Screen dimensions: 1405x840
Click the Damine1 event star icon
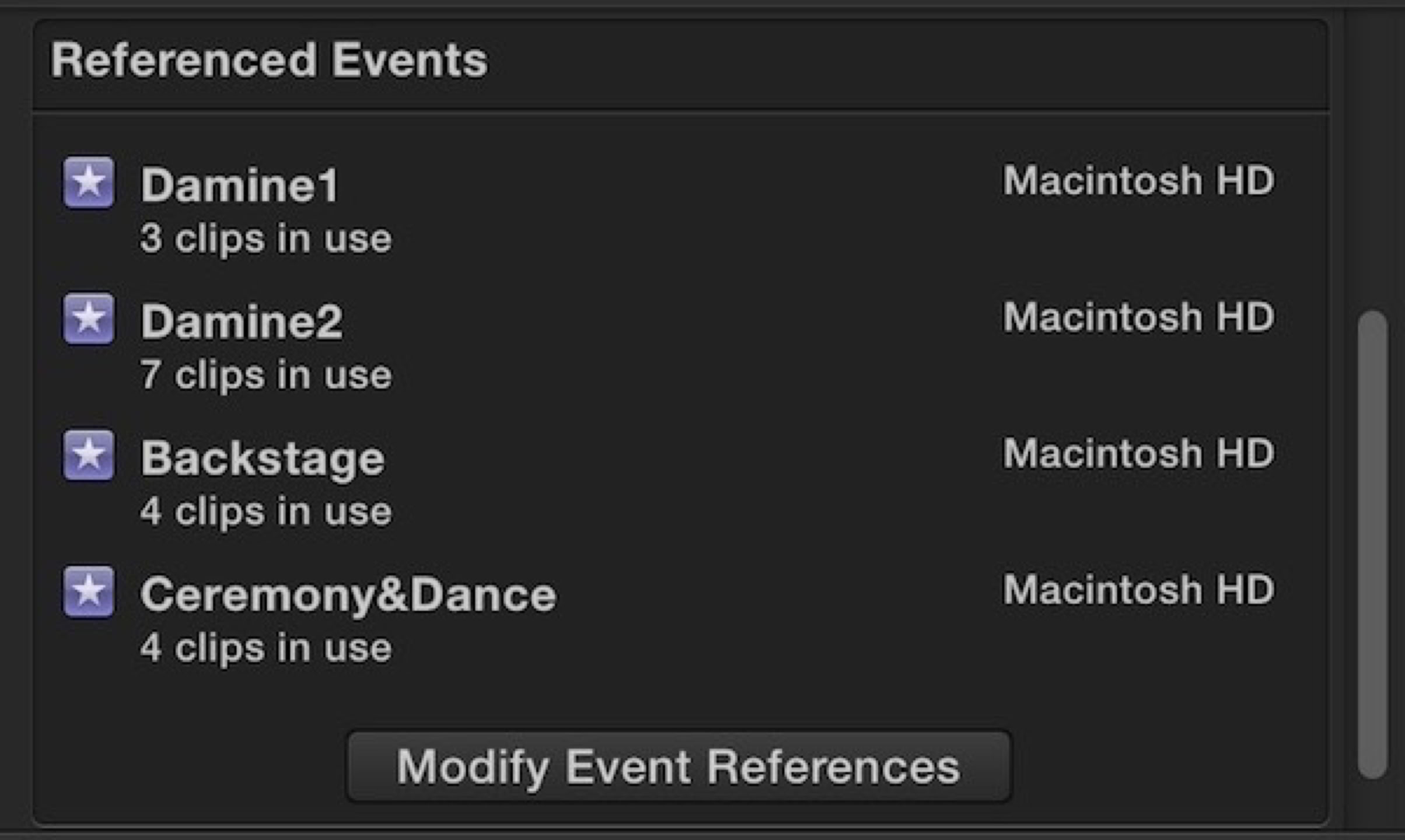[89, 182]
